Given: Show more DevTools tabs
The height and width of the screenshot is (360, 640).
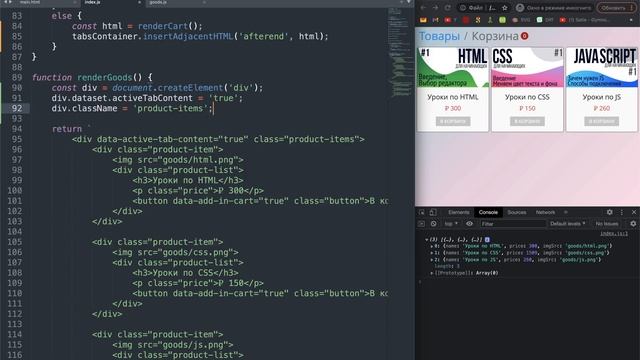Looking at the screenshot, I should pyautogui.click(x=566, y=212).
